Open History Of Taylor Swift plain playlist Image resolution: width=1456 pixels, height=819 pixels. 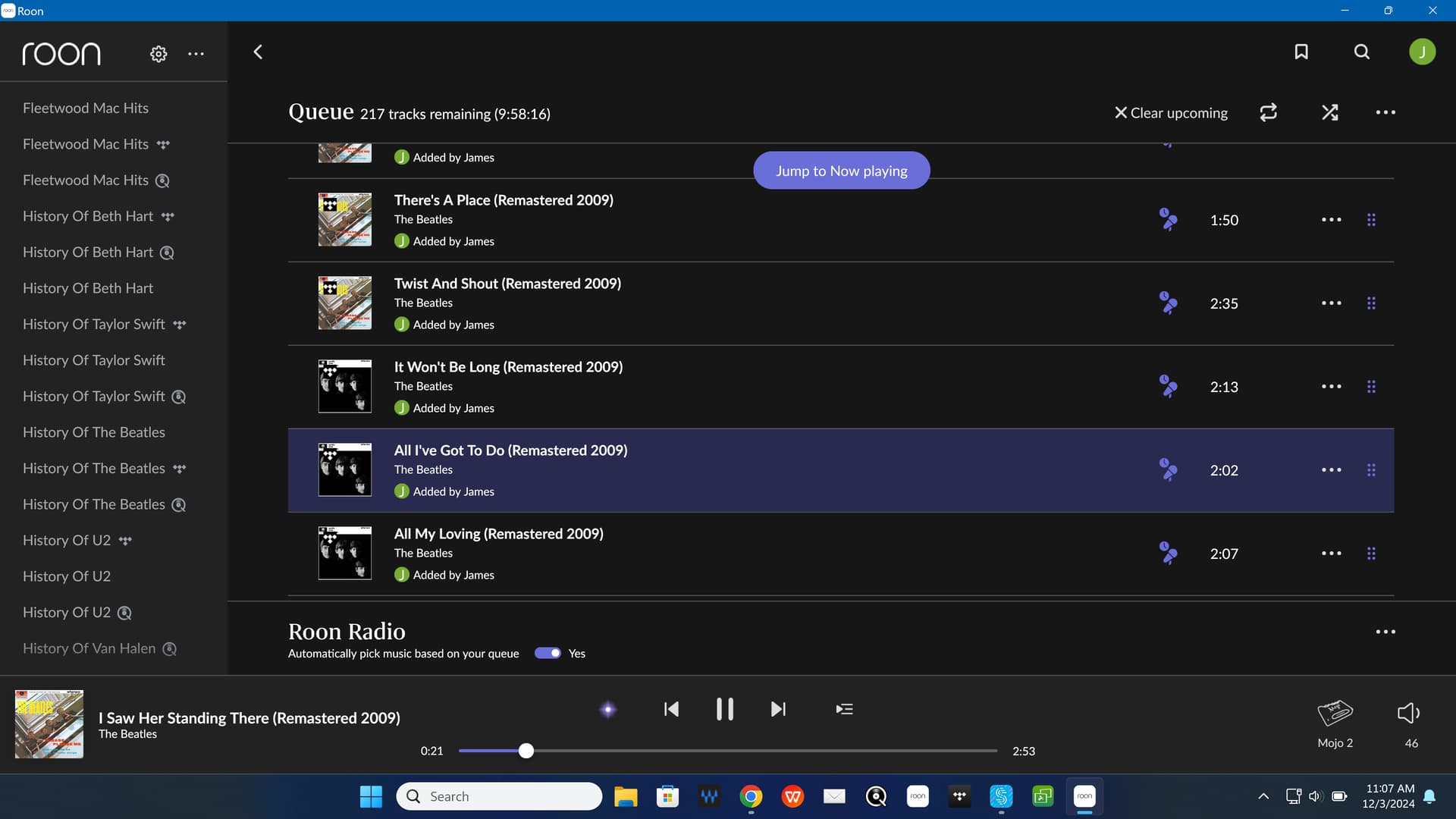(94, 360)
